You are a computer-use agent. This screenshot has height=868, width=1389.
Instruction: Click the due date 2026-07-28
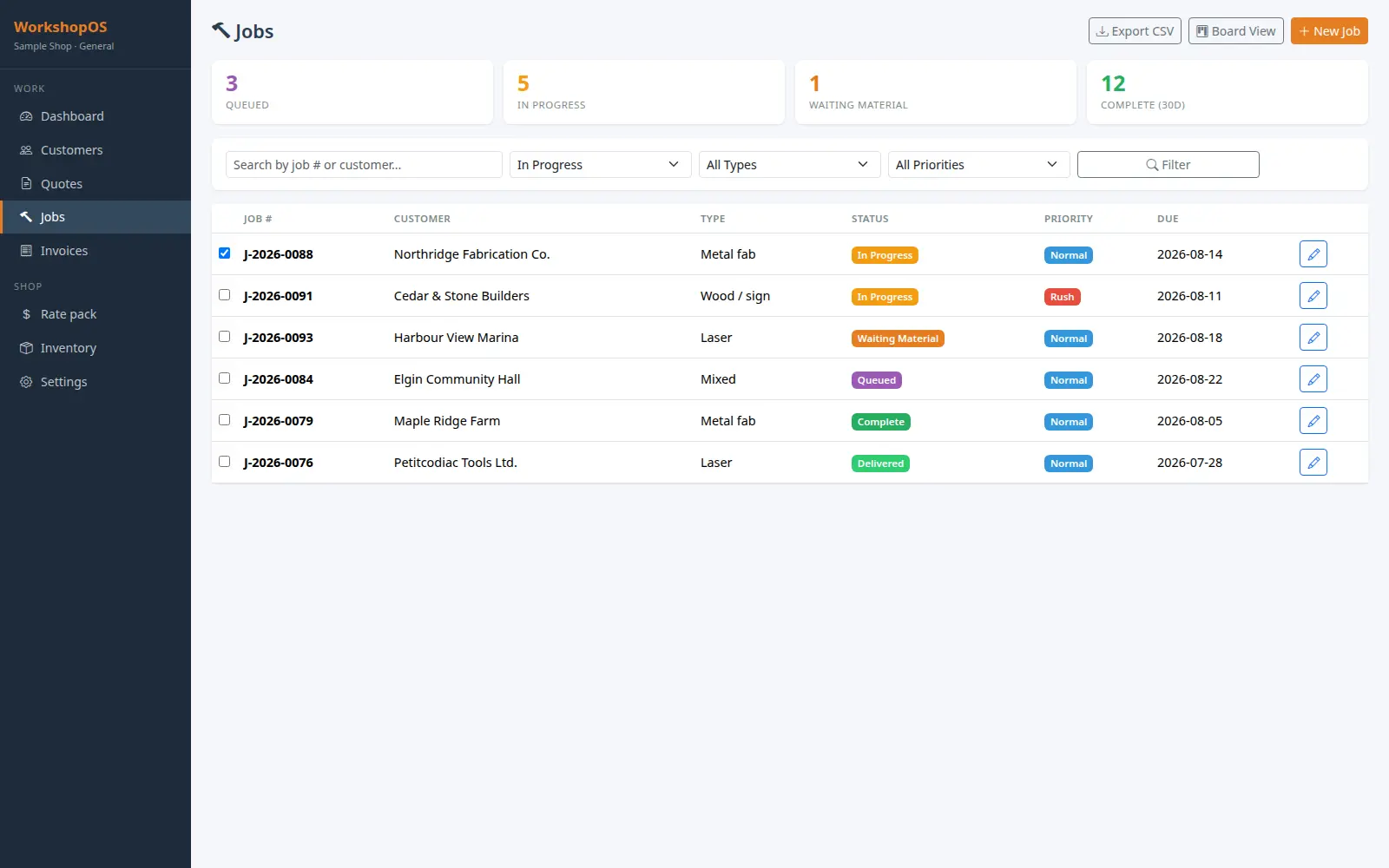(1189, 463)
